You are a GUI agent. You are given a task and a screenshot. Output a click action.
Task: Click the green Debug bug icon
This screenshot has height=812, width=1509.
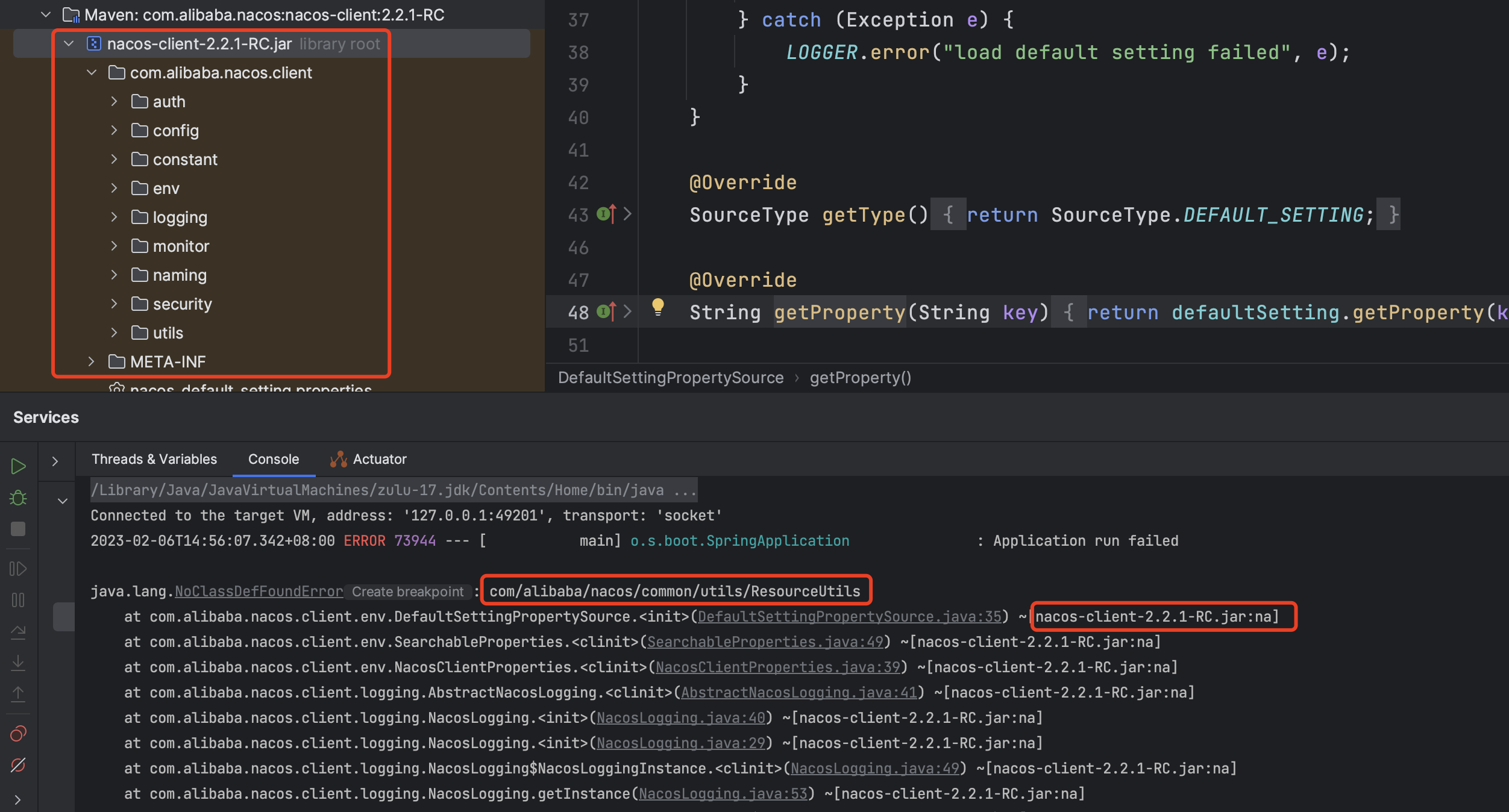pos(18,498)
